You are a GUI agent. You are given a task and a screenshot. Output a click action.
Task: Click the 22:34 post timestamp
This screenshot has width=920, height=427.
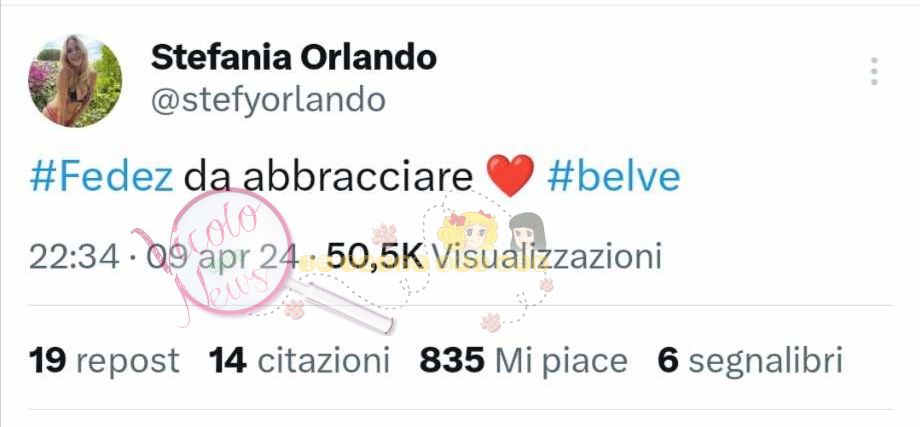[74, 257]
